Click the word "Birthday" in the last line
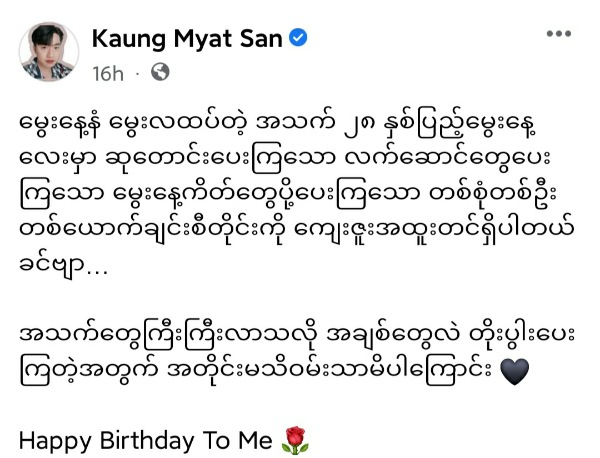This screenshot has width=600, height=458. (x=147, y=441)
